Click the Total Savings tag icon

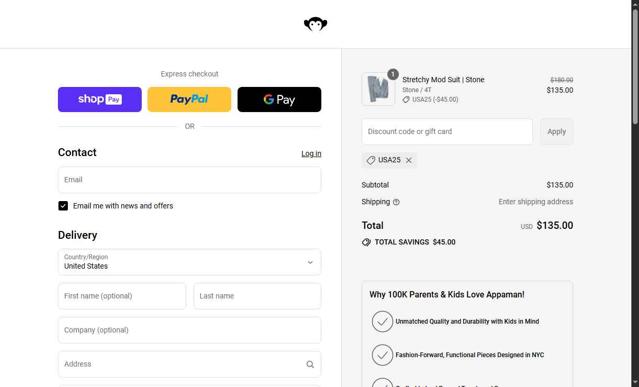click(x=366, y=242)
